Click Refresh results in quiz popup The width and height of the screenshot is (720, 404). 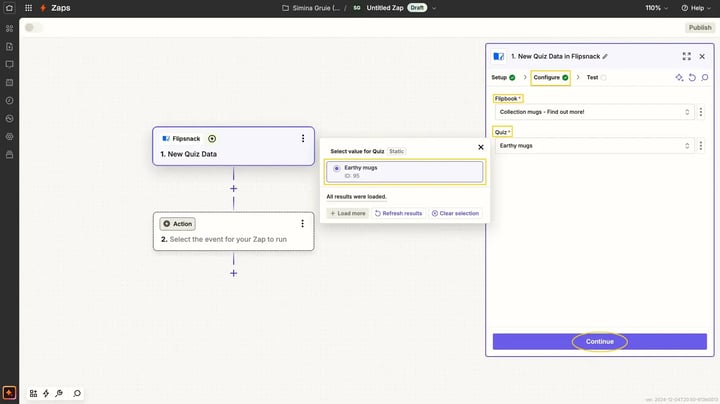(398, 213)
